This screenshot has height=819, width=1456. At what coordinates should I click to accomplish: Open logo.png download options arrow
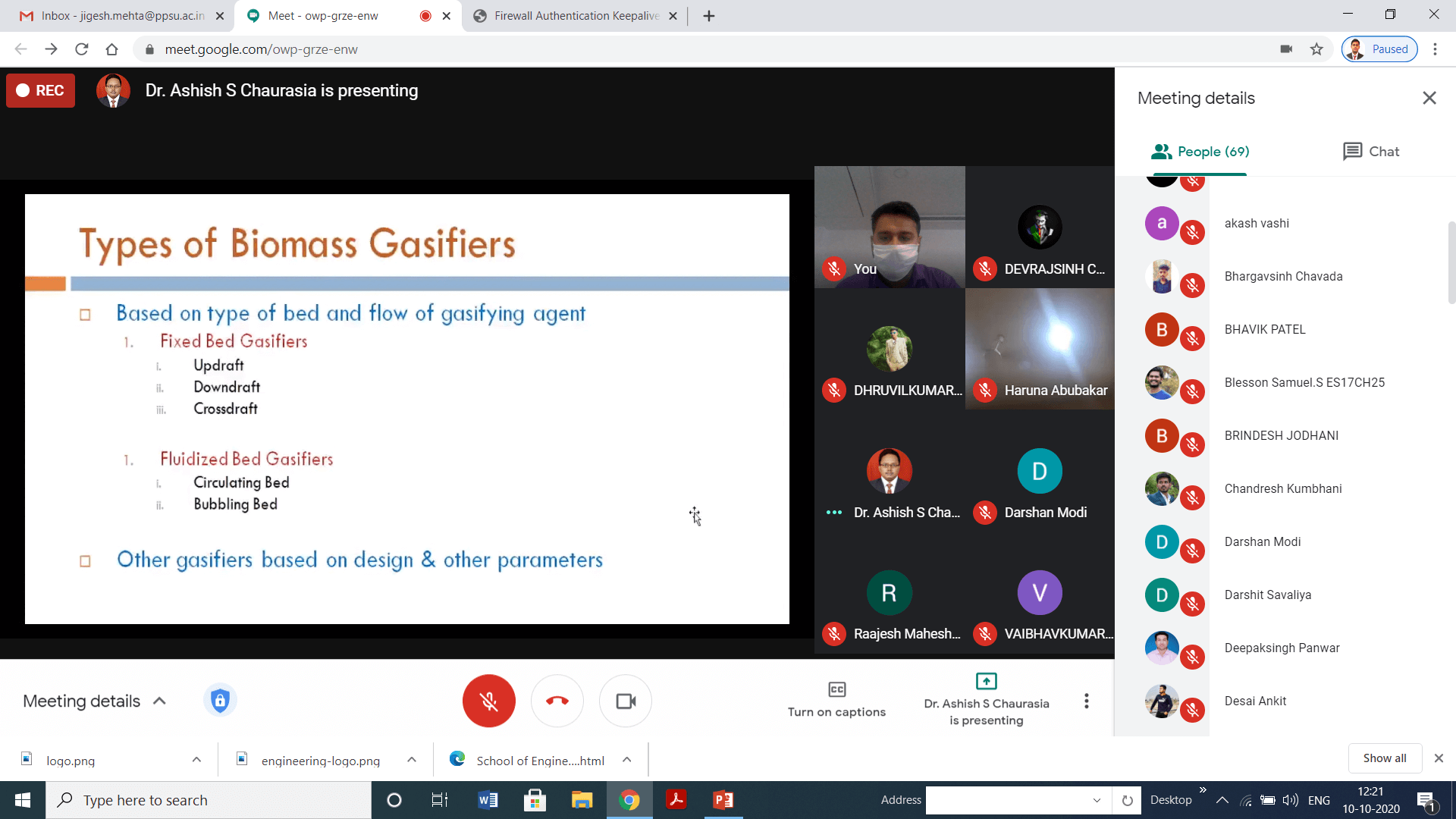point(196,760)
